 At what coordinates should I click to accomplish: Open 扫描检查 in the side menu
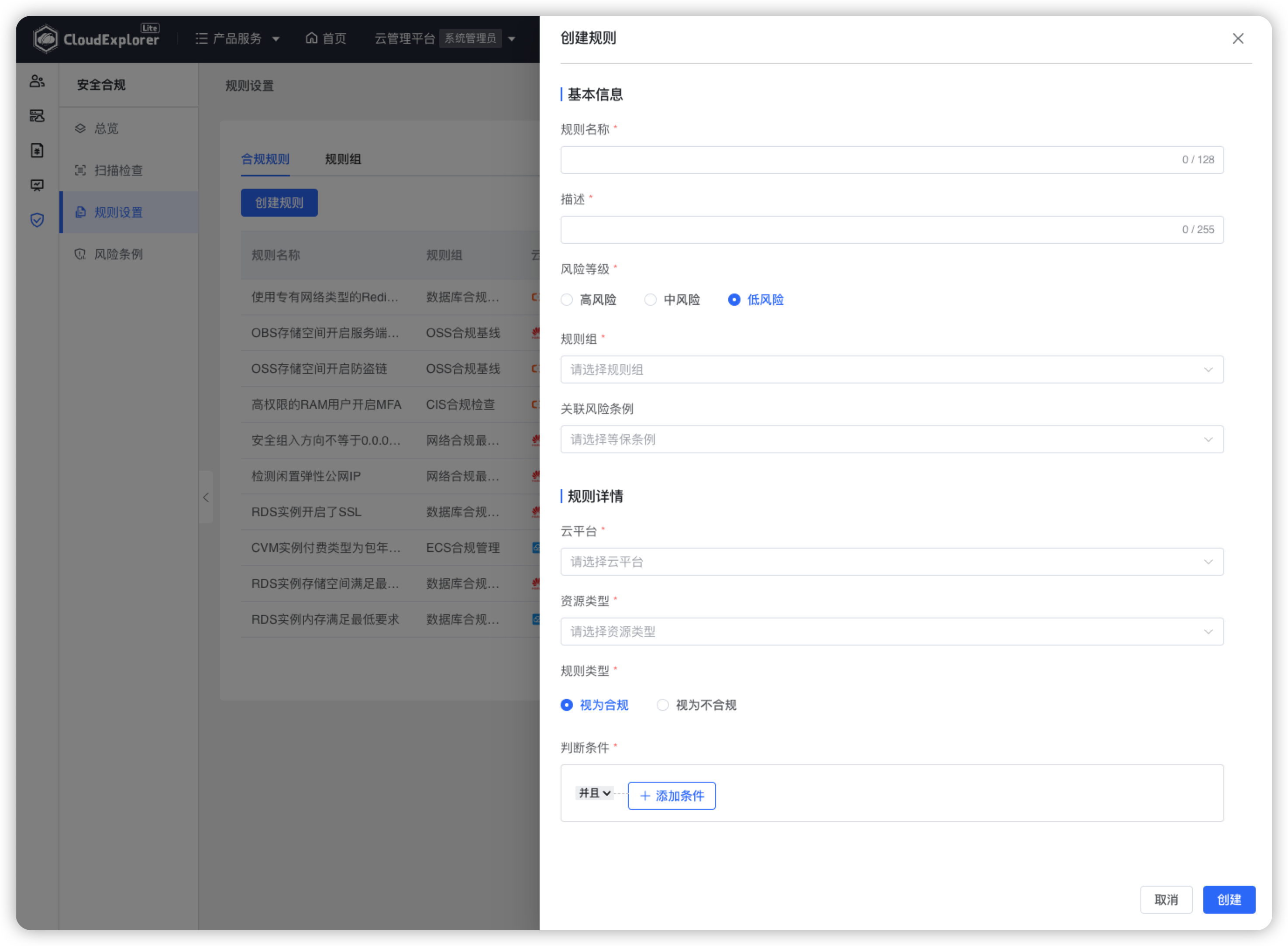[129, 170]
